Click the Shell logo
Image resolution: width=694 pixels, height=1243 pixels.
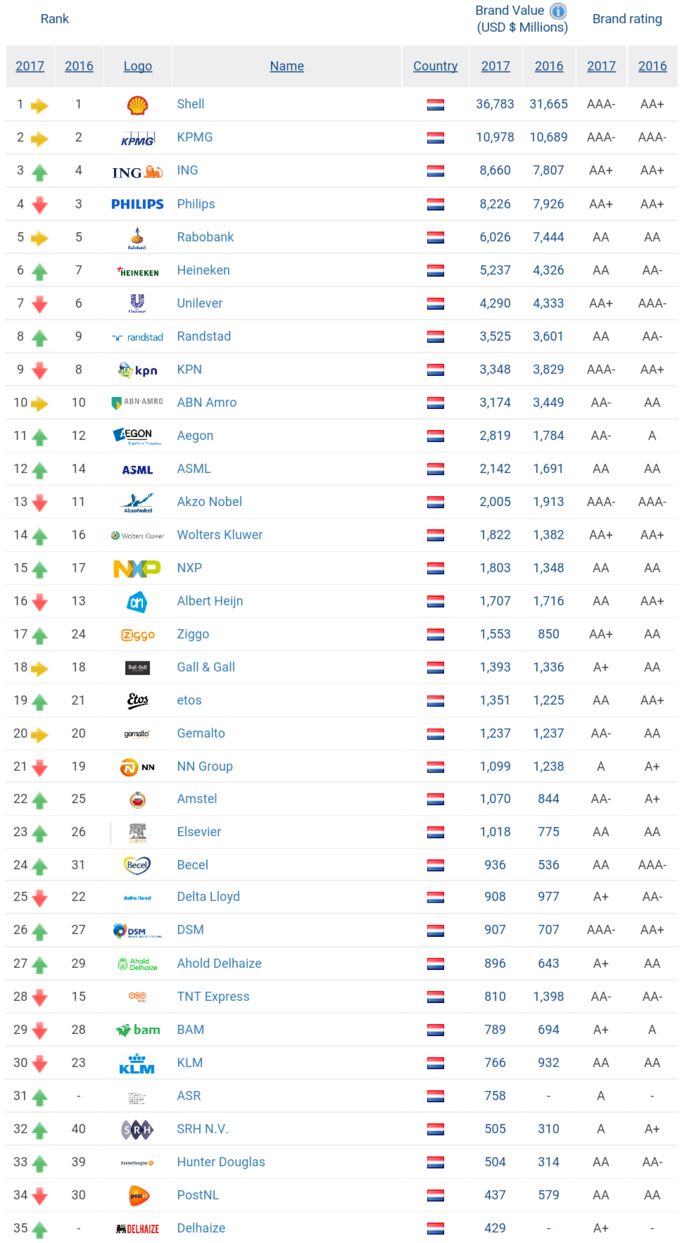click(137, 105)
